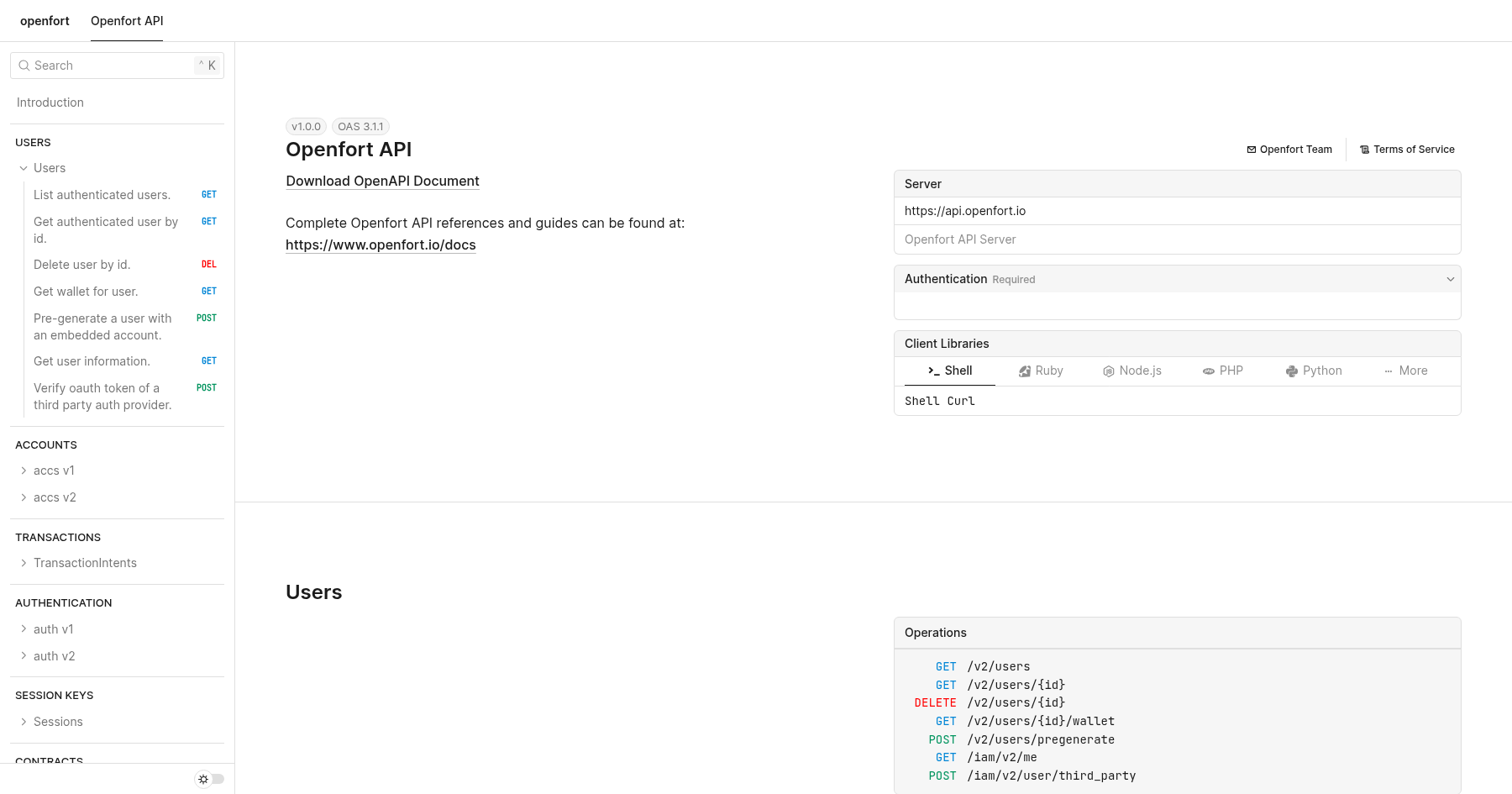Focus the Search input field

117,66
